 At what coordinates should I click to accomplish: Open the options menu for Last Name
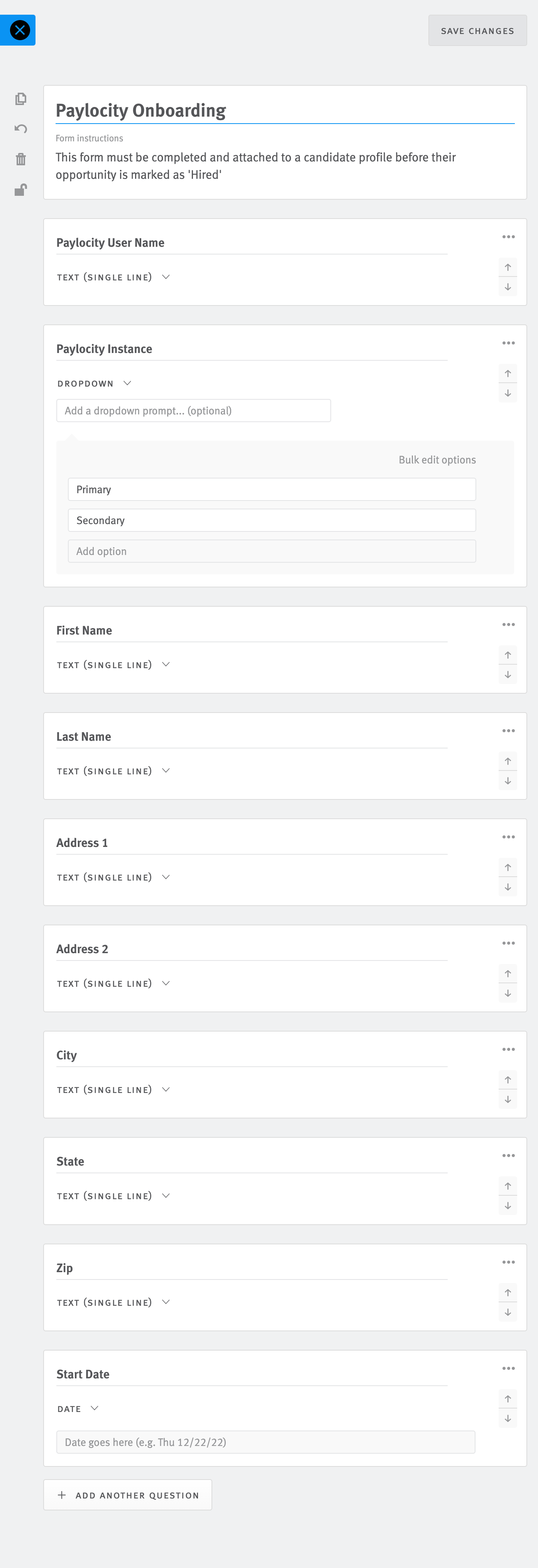point(509,730)
